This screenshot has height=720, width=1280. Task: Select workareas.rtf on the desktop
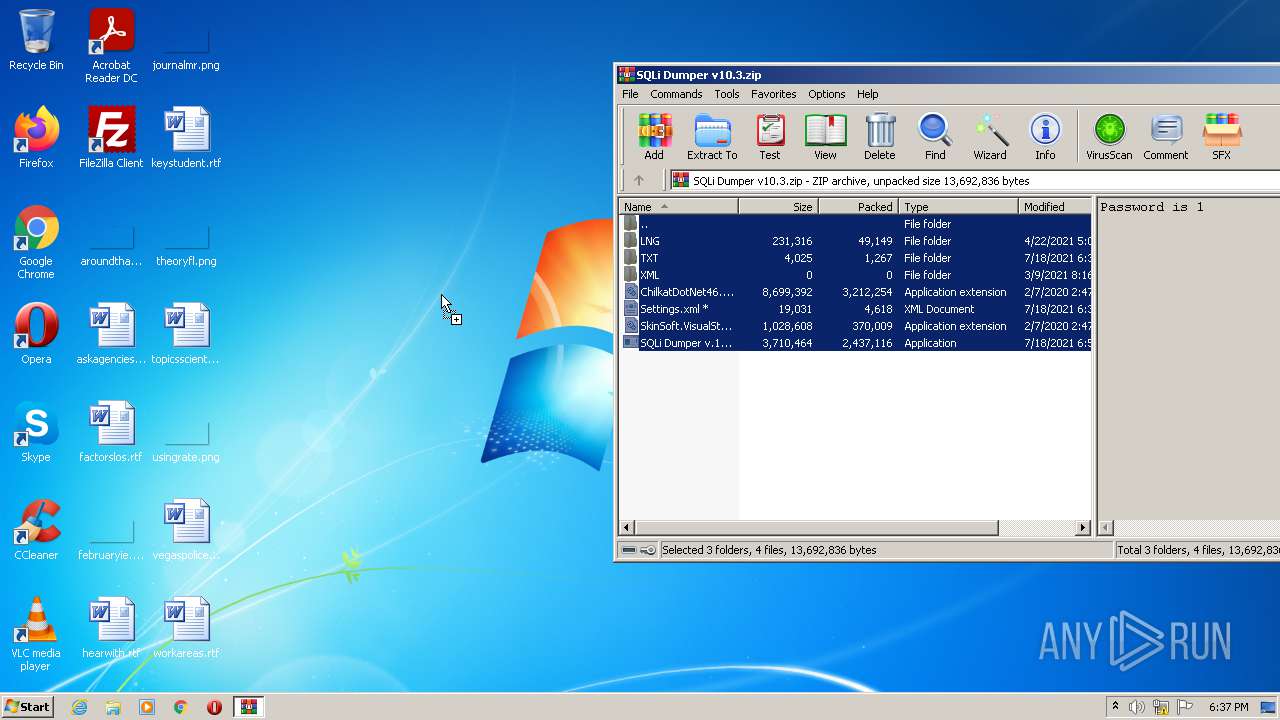pyautogui.click(x=186, y=628)
